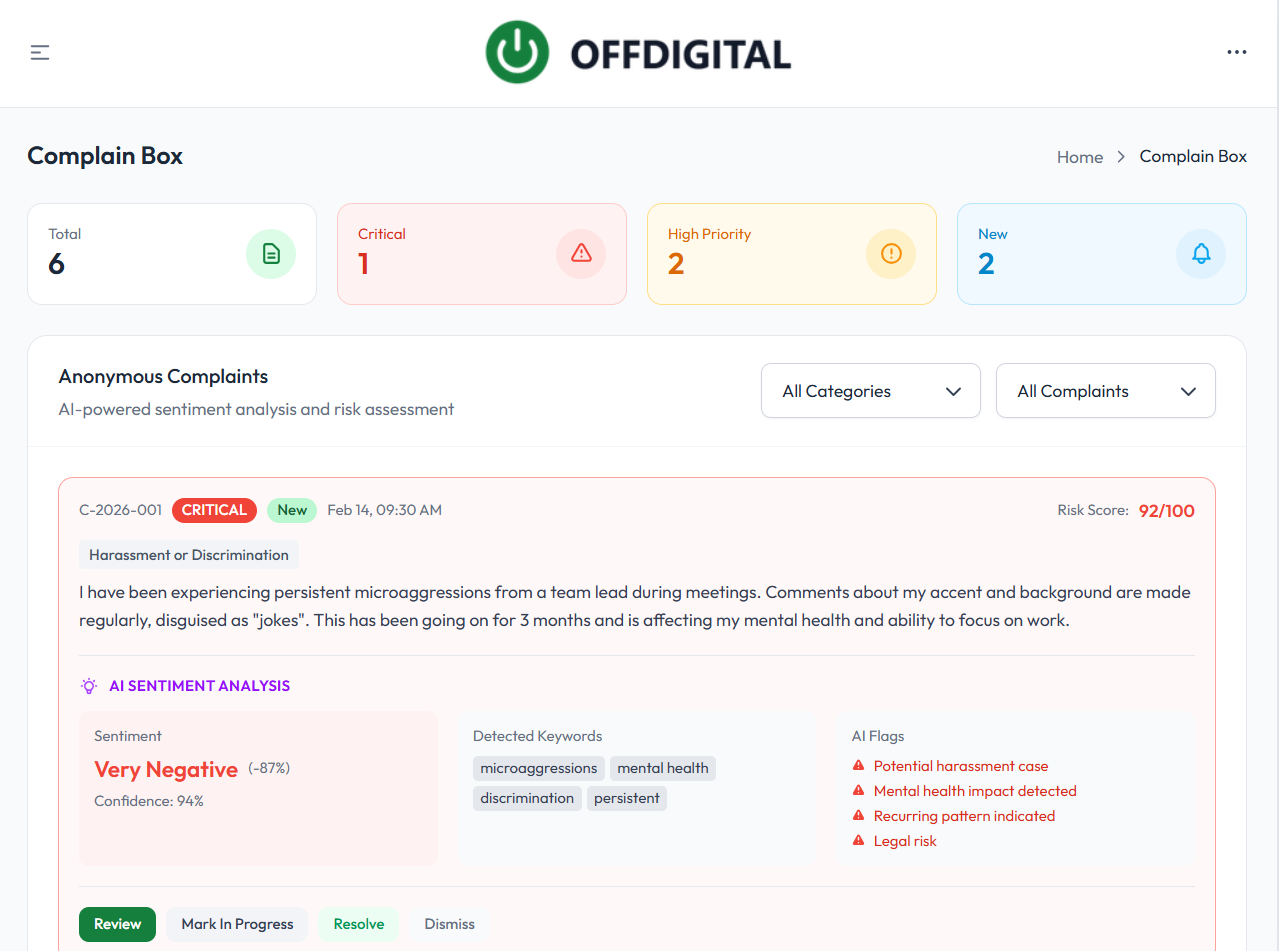
Task: Click the alert icon beside Potential harassment case
Action: point(858,764)
